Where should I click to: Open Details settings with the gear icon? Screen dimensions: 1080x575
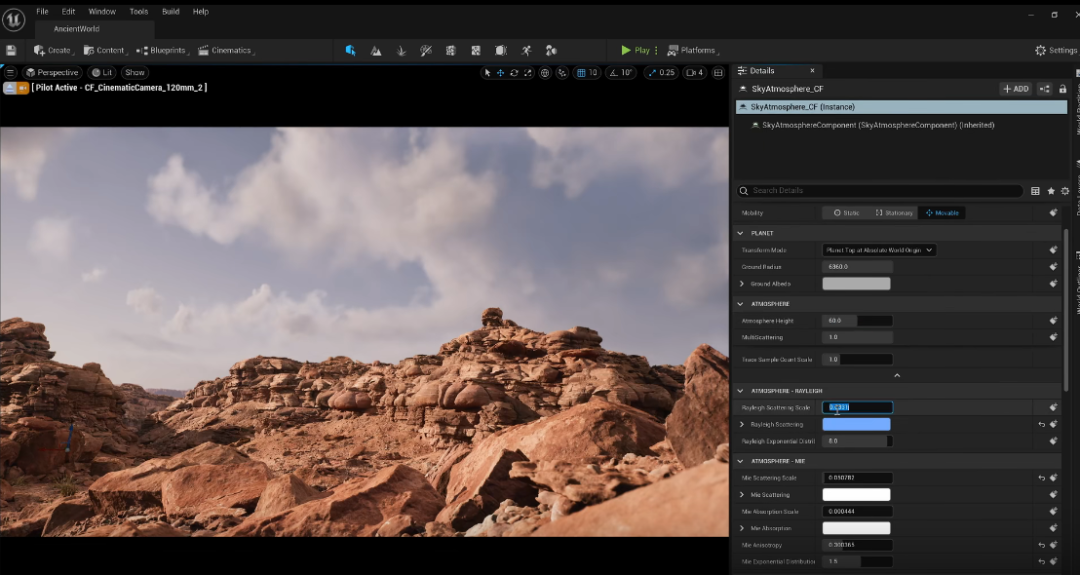point(1065,191)
